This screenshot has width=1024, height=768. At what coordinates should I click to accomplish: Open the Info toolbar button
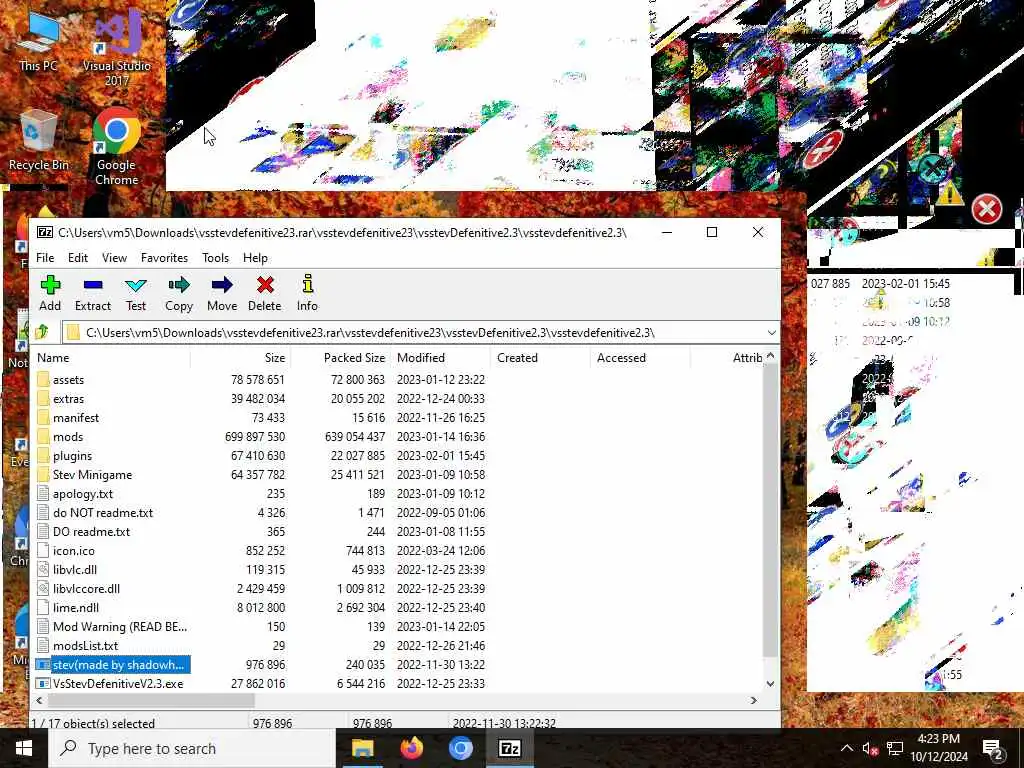pos(307,293)
